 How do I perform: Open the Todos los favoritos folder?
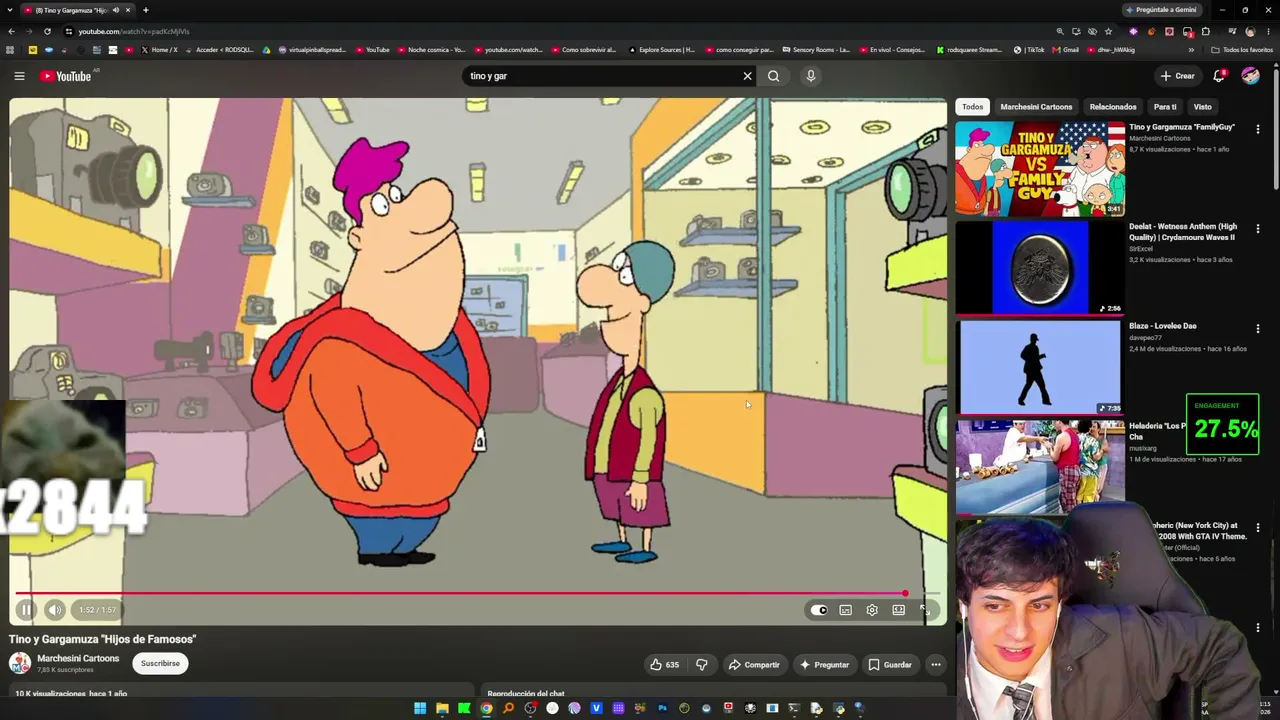tap(1242, 50)
